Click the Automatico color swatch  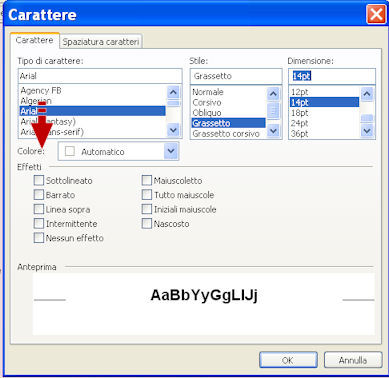70,151
